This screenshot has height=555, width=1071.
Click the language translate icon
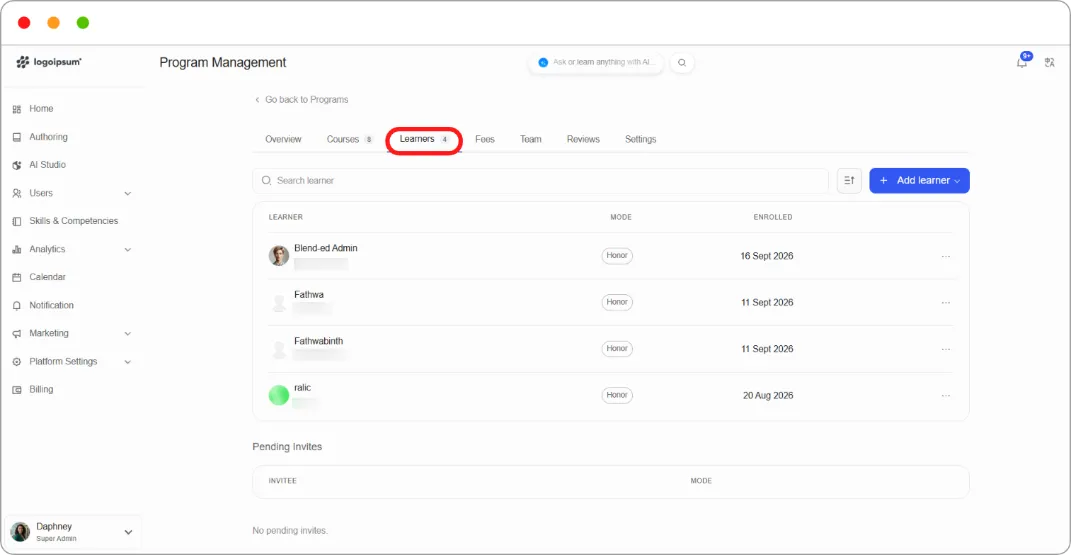pos(1050,63)
